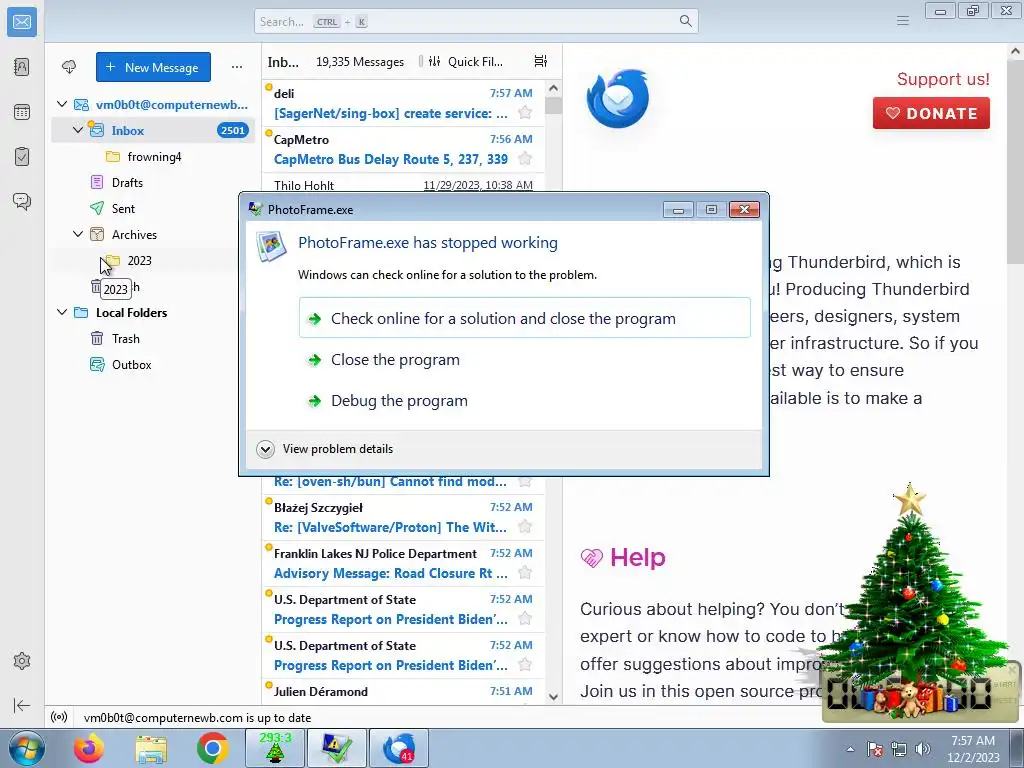Open the Calendar sidebar icon
1024x768 pixels.
point(22,112)
